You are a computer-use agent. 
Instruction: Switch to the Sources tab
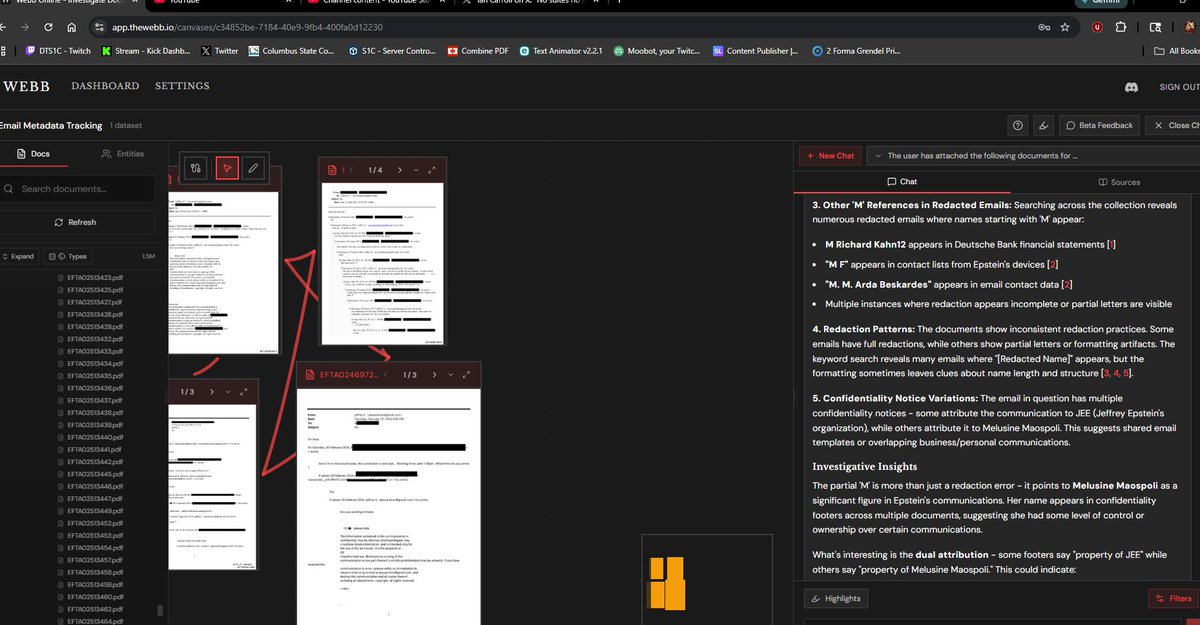point(1118,182)
